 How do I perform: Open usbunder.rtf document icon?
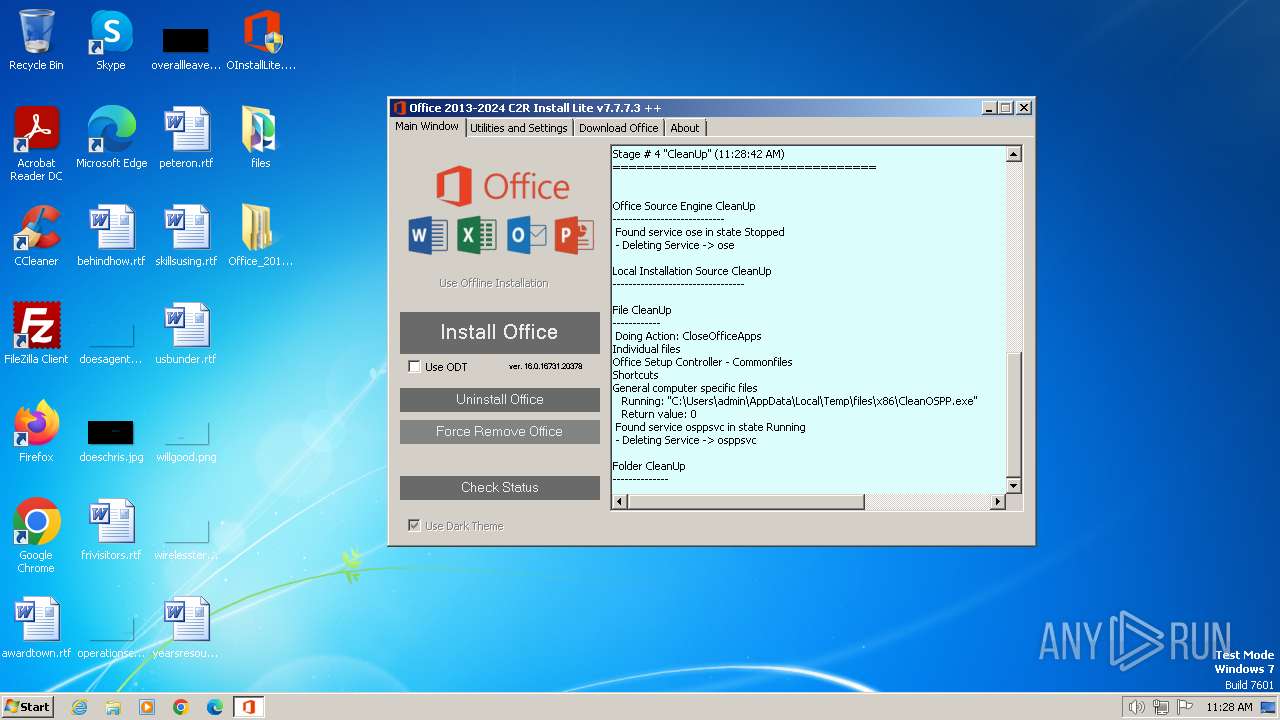[186, 333]
